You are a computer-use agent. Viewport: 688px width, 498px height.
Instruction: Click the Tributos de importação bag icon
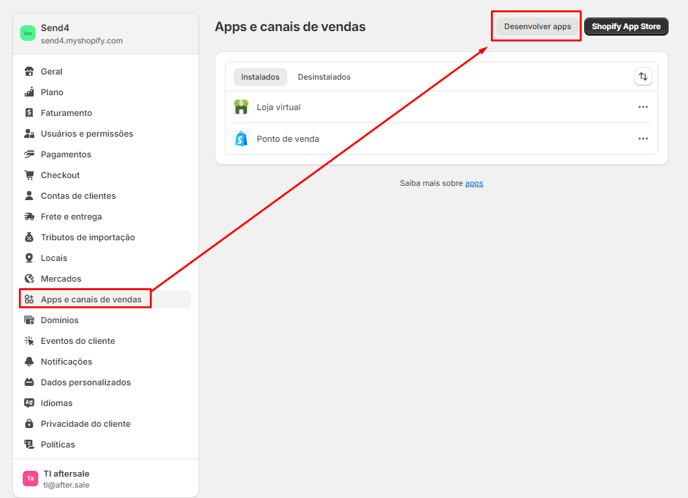tap(29, 237)
